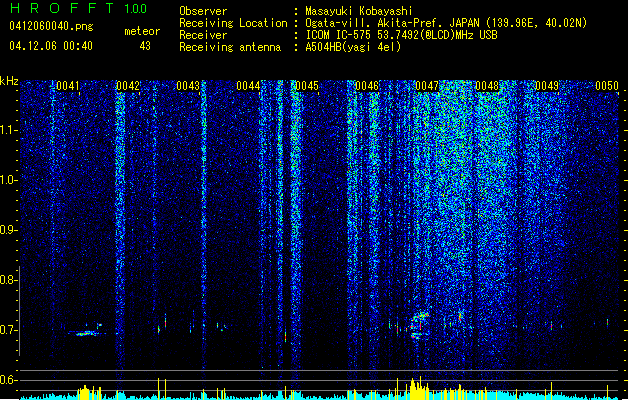629x400 pixels.
Task: Click the 0.6 kHz frequency axis tick
Action: pos(9,380)
